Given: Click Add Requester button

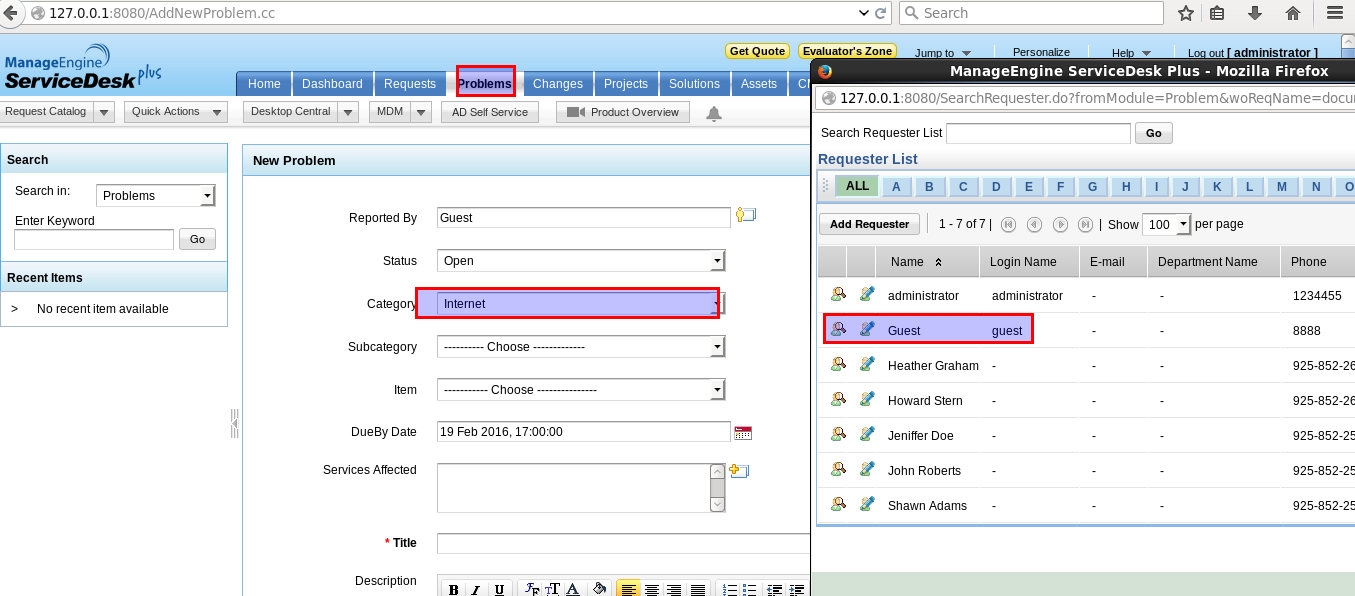Looking at the screenshot, I should click(x=869, y=224).
